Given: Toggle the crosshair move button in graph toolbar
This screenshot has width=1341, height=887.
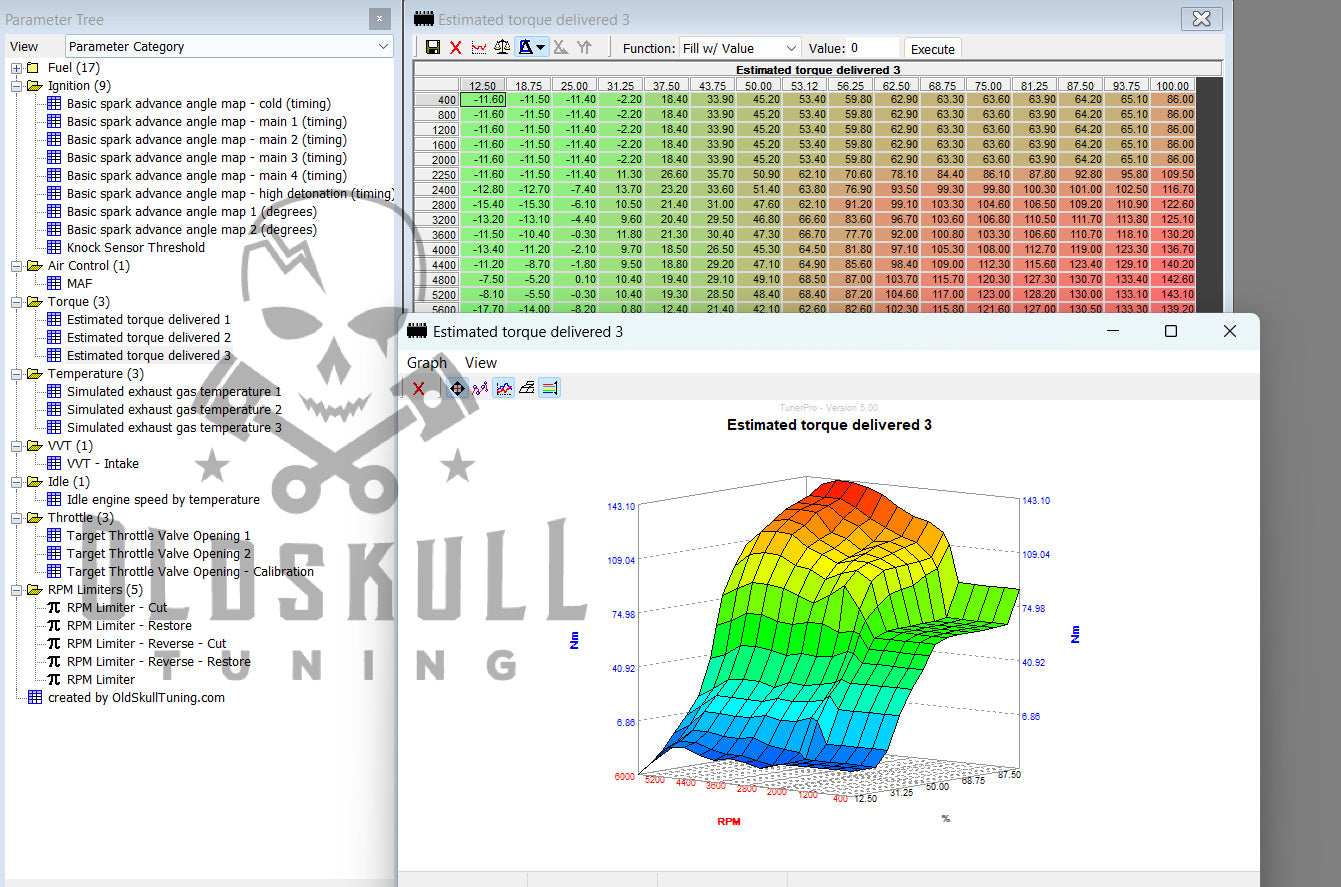Looking at the screenshot, I should point(457,388).
